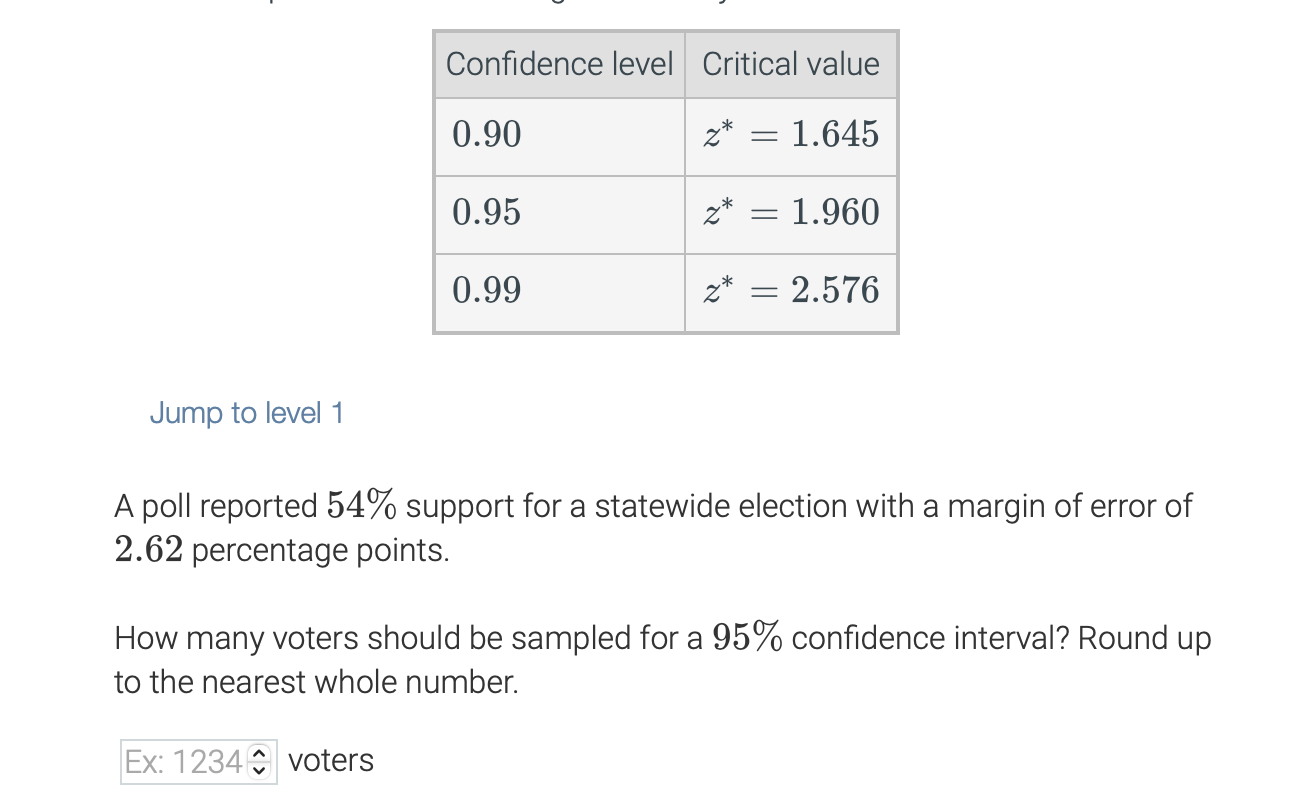
Task: Click the 0.99 confidence level cell
Action: (487, 291)
